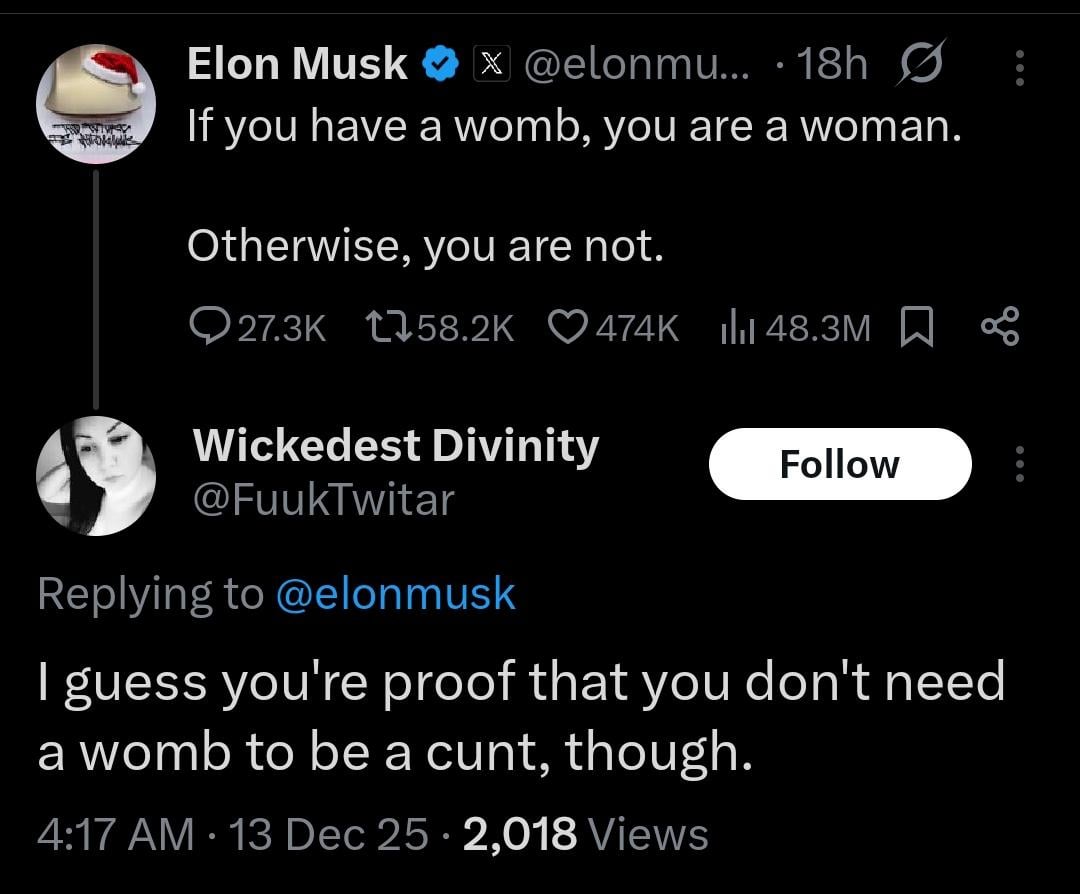Click the 2,018 Views count
The height and width of the screenshot is (894, 1080).
pos(586,833)
